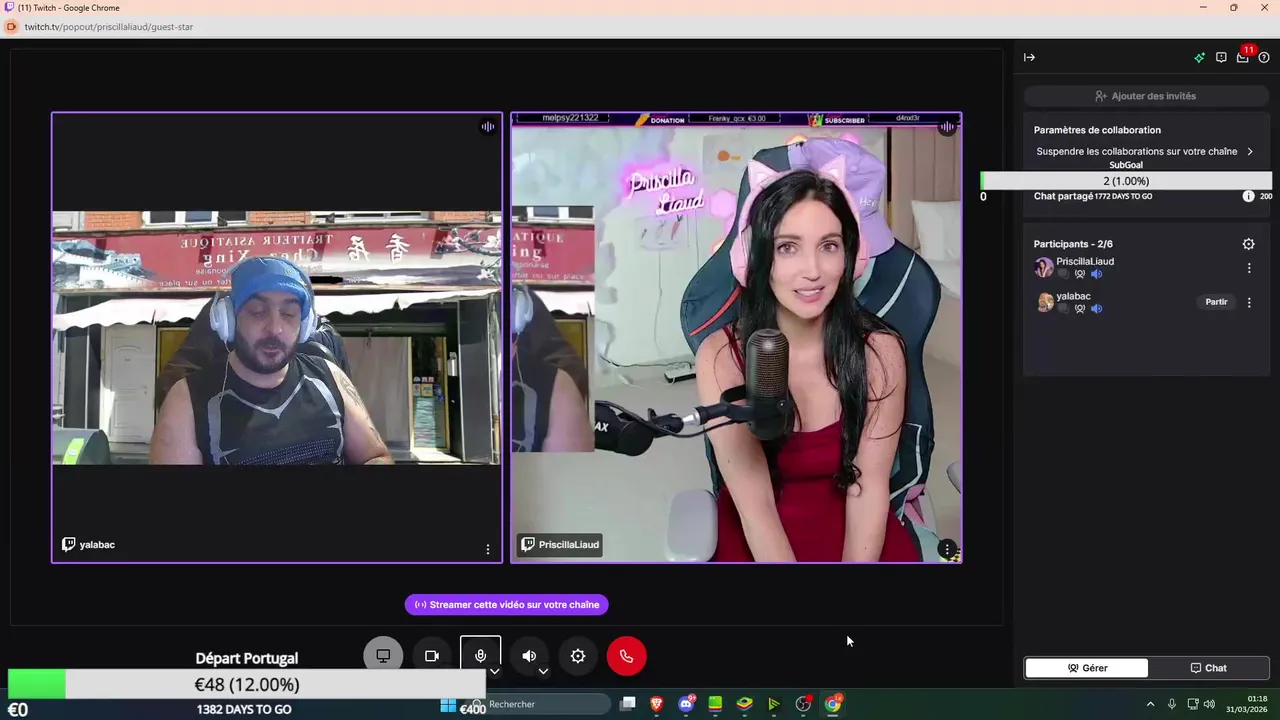
Task: Toggle PriscillaLiaud's chat bubble icon
Action: pyautogui.click(x=1063, y=274)
